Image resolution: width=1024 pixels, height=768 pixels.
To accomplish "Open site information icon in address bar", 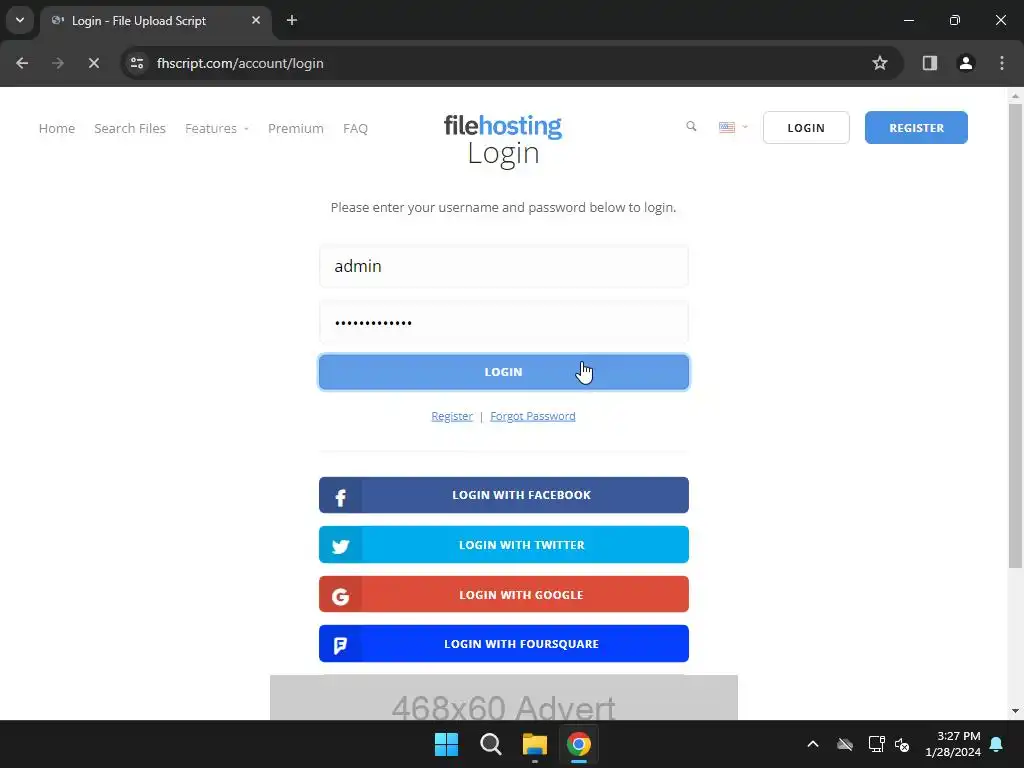I will [137, 63].
